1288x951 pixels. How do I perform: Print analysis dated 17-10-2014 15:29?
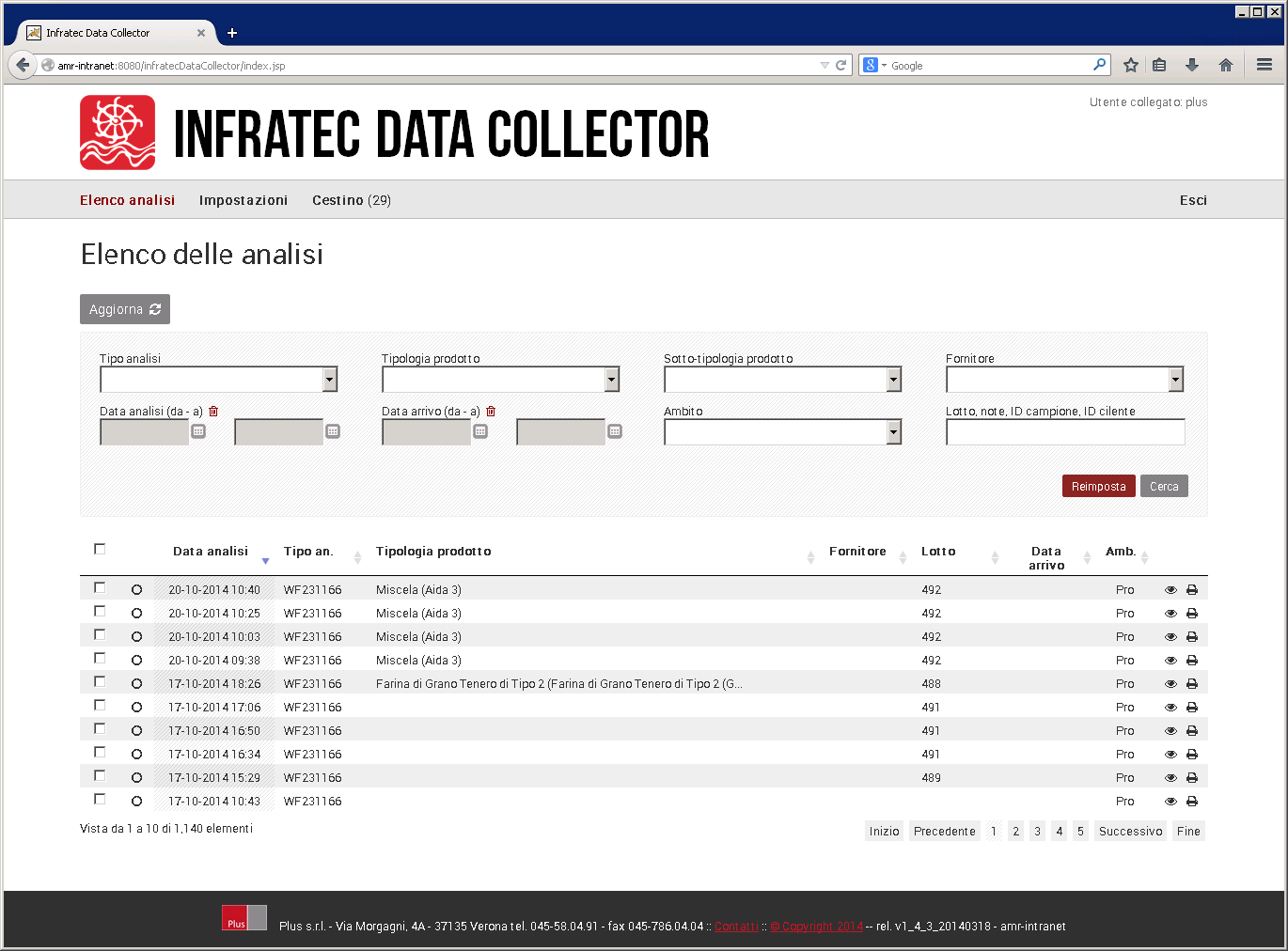click(1192, 778)
